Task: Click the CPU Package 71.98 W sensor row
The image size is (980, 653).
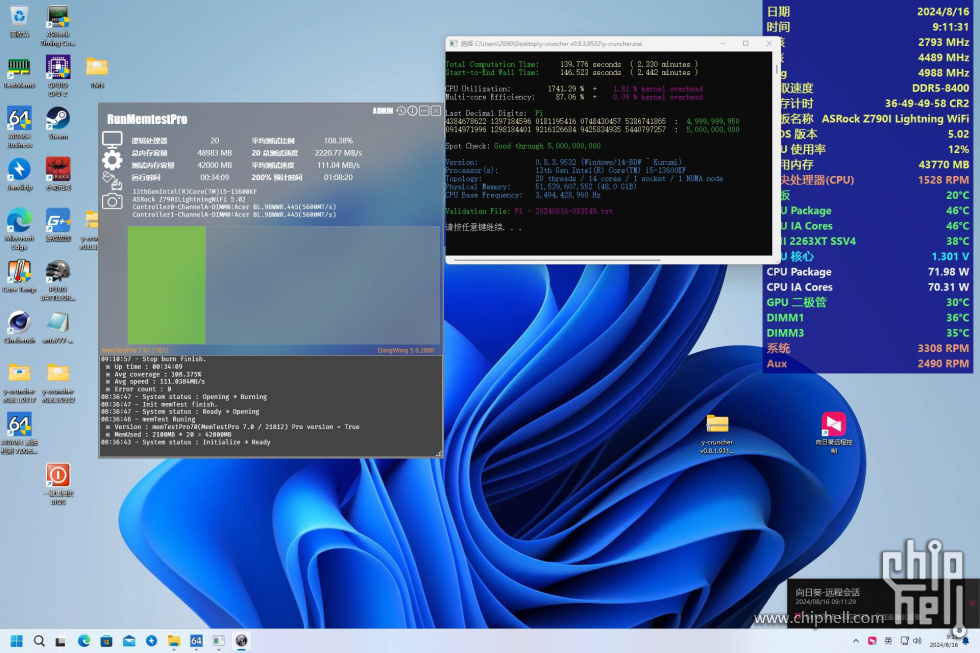Action: [868, 272]
